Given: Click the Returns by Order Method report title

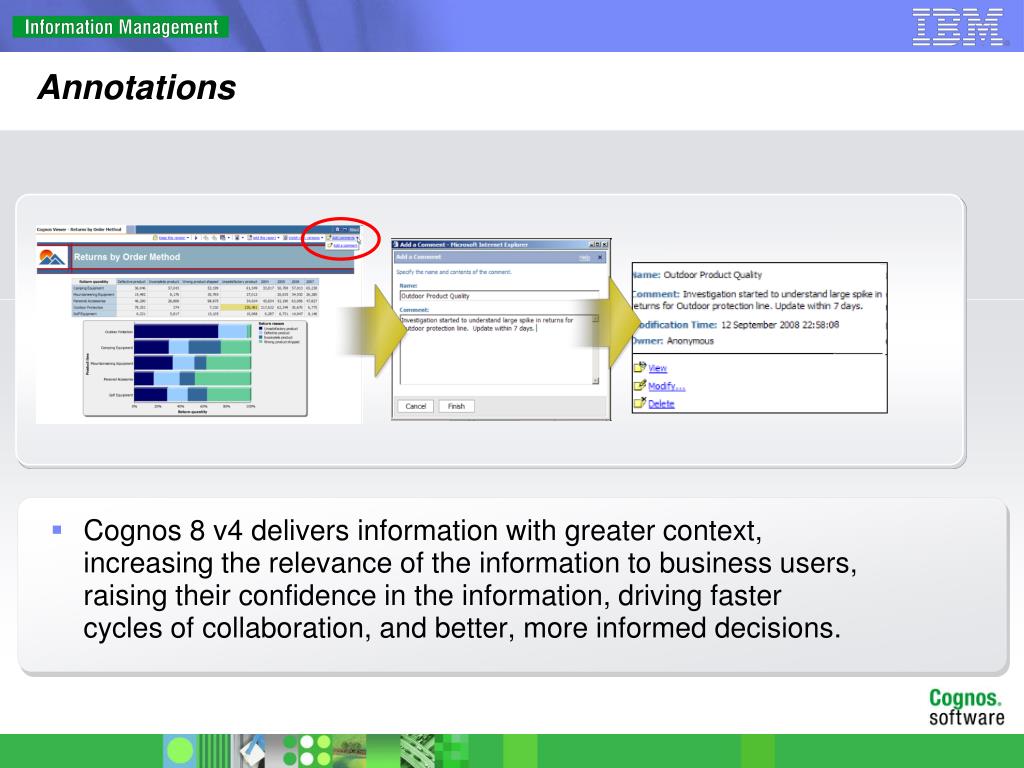Looking at the screenshot, I should pyautogui.click(x=127, y=257).
